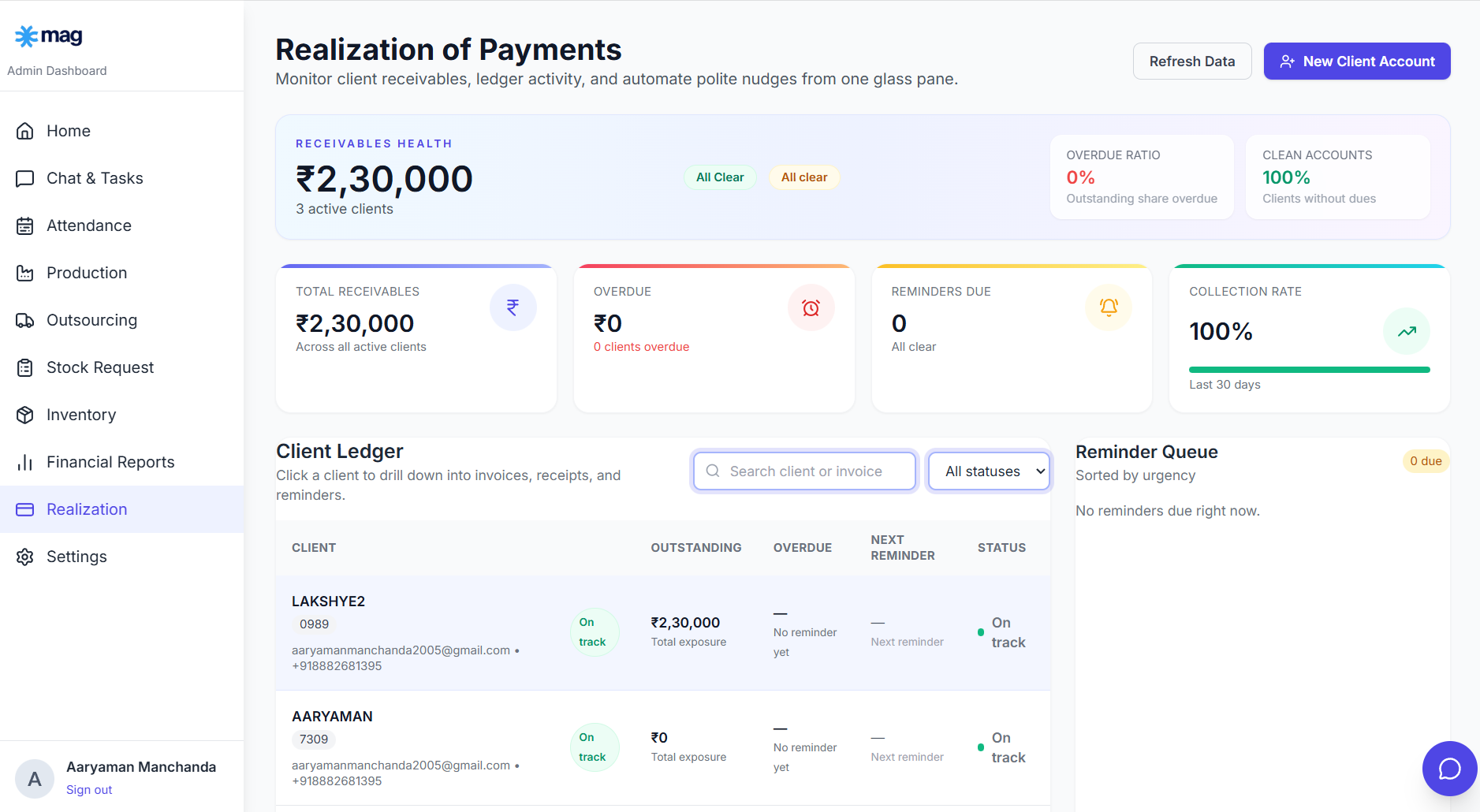This screenshot has height=812, width=1480.
Task: Select the Home icon in sidebar
Action: click(x=24, y=131)
